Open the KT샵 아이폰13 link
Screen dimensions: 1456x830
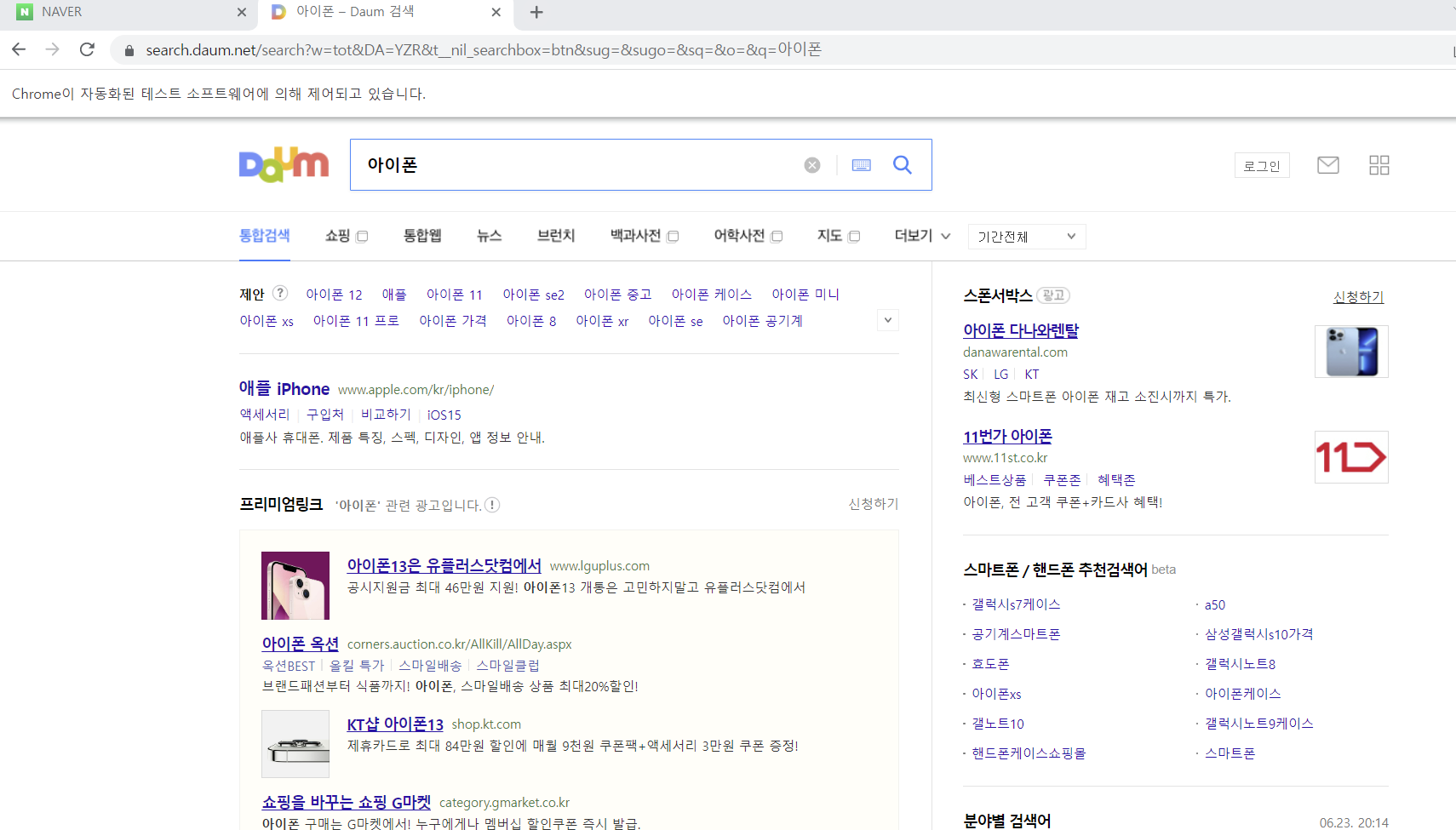pyautogui.click(x=395, y=724)
